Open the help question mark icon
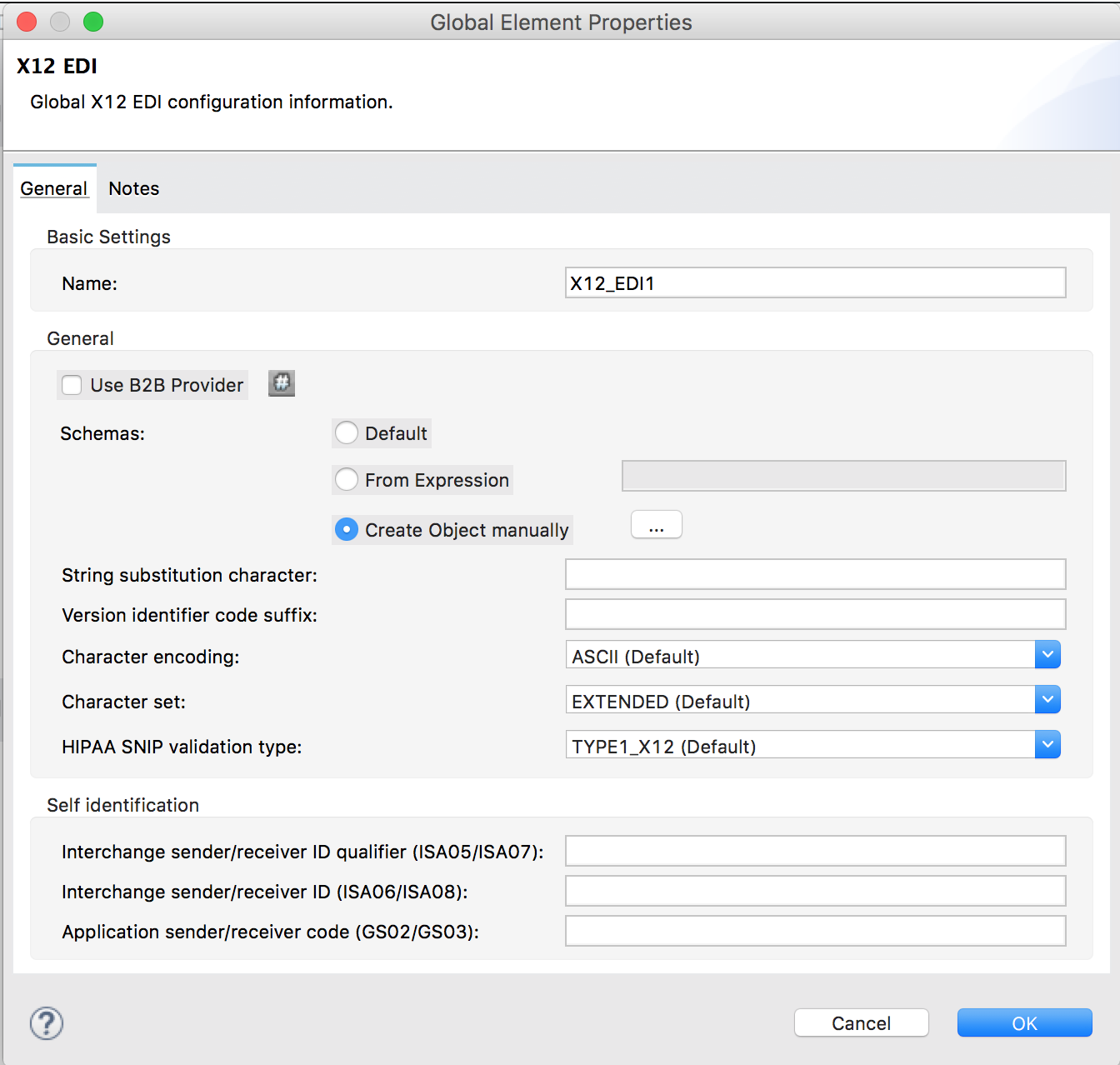Screen dimensions: 1120x1065 click(47, 1022)
